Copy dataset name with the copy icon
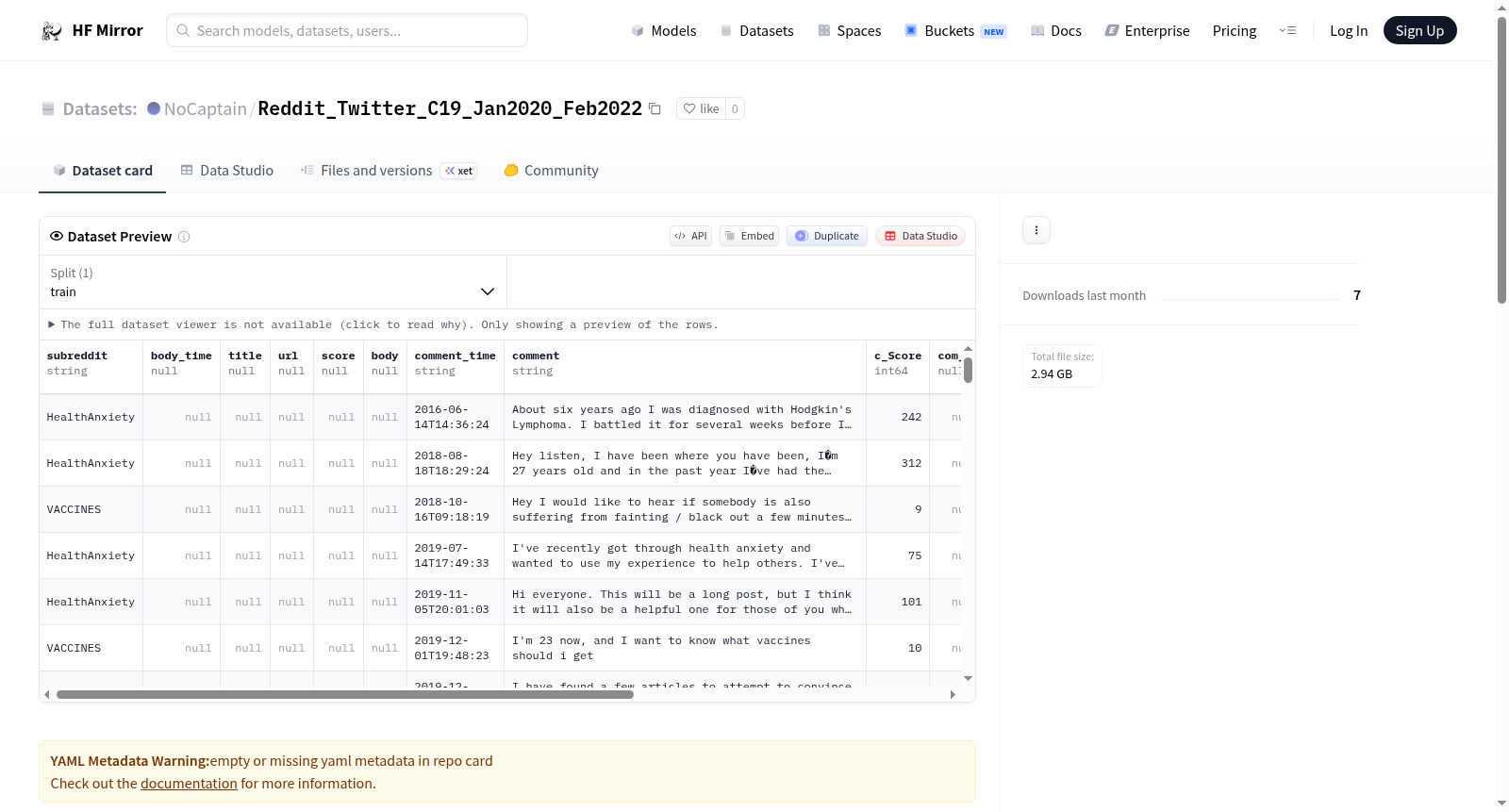The width and height of the screenshot is (1509, 812). (655, 108)
